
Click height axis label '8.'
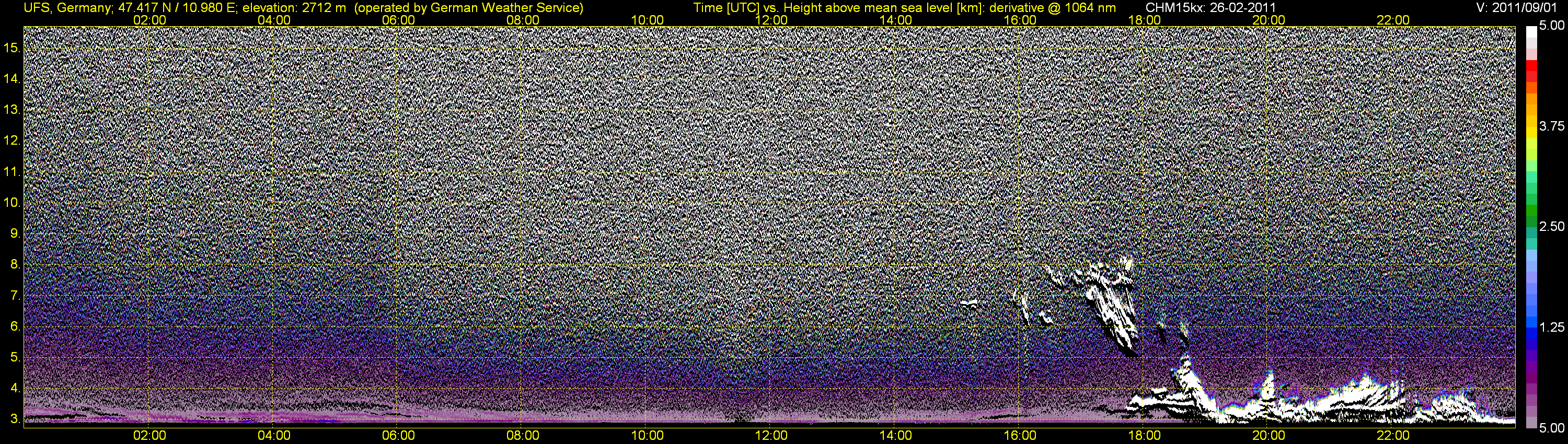click(x=15, y=265)
